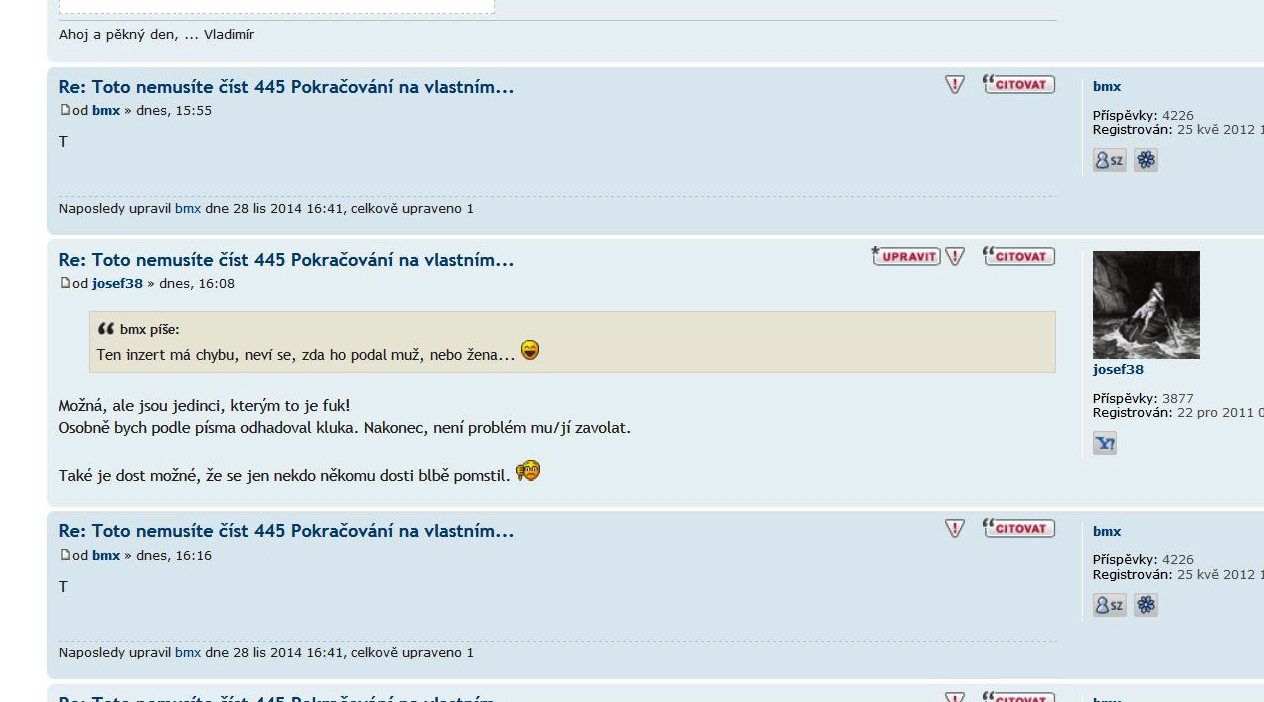The width and height of the screenshot is (1264, 702).
Task: Open bmx's ICQ icon in 16:16 post
Action: click(1146, 605)
